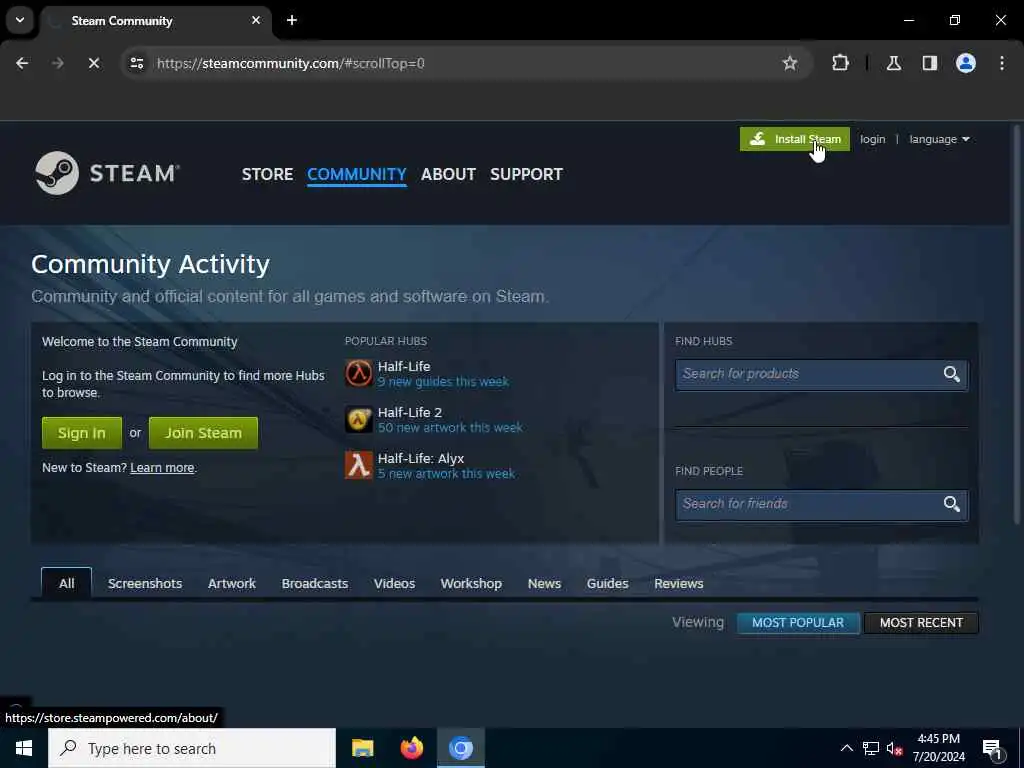This screenshot has height=768, width=1024.
Task: Open Windows Start menu
Action: (x=24, y=748)
